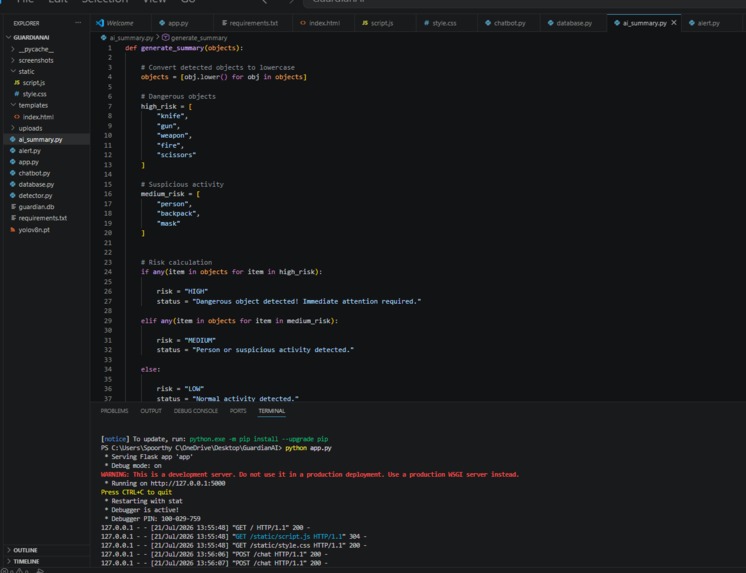Screen dimensions: 746x573
Task: Click the HTML icon on index.html tab
Action: tap(303, 23)
